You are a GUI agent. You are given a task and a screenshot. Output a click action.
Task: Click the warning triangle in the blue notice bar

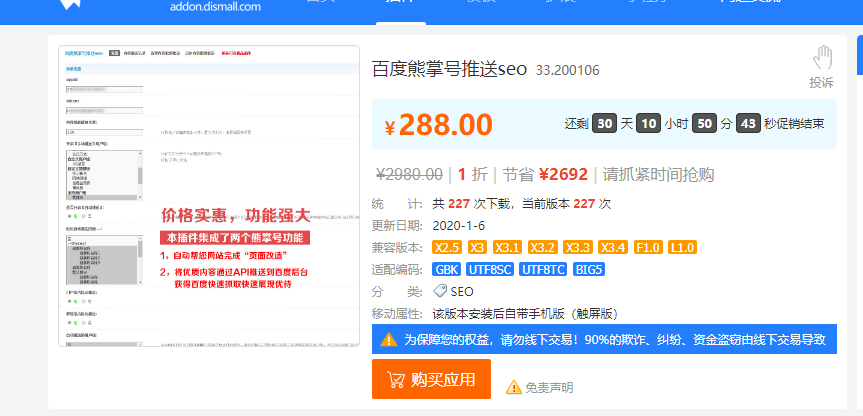tap(389, 339)
